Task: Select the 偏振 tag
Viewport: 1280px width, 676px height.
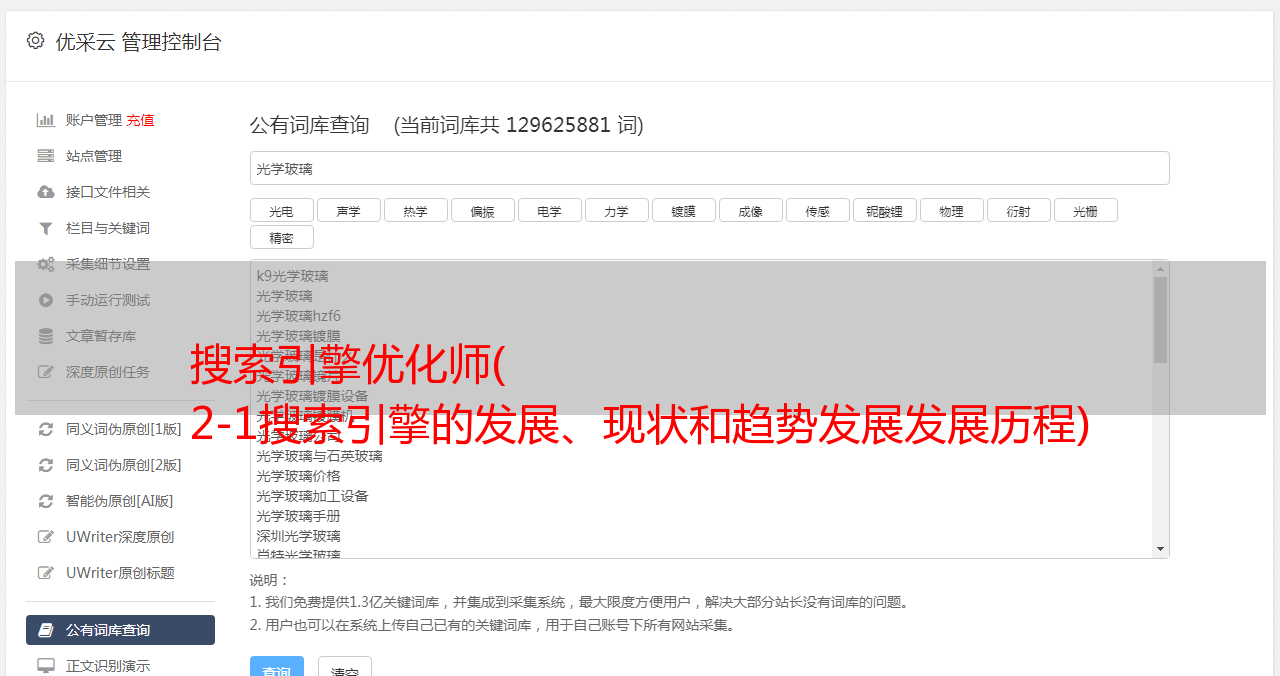Action: click(x=482, y=211)
